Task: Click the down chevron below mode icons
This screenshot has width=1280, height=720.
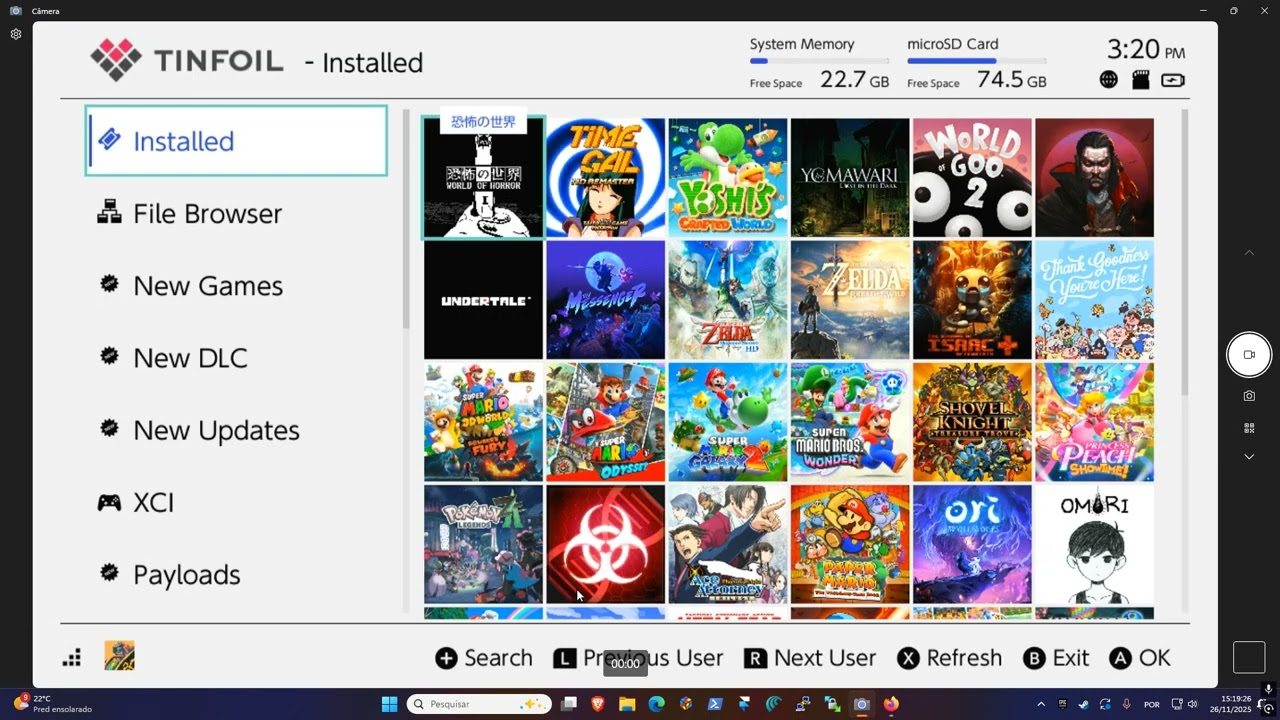Action: (1249, 457)
